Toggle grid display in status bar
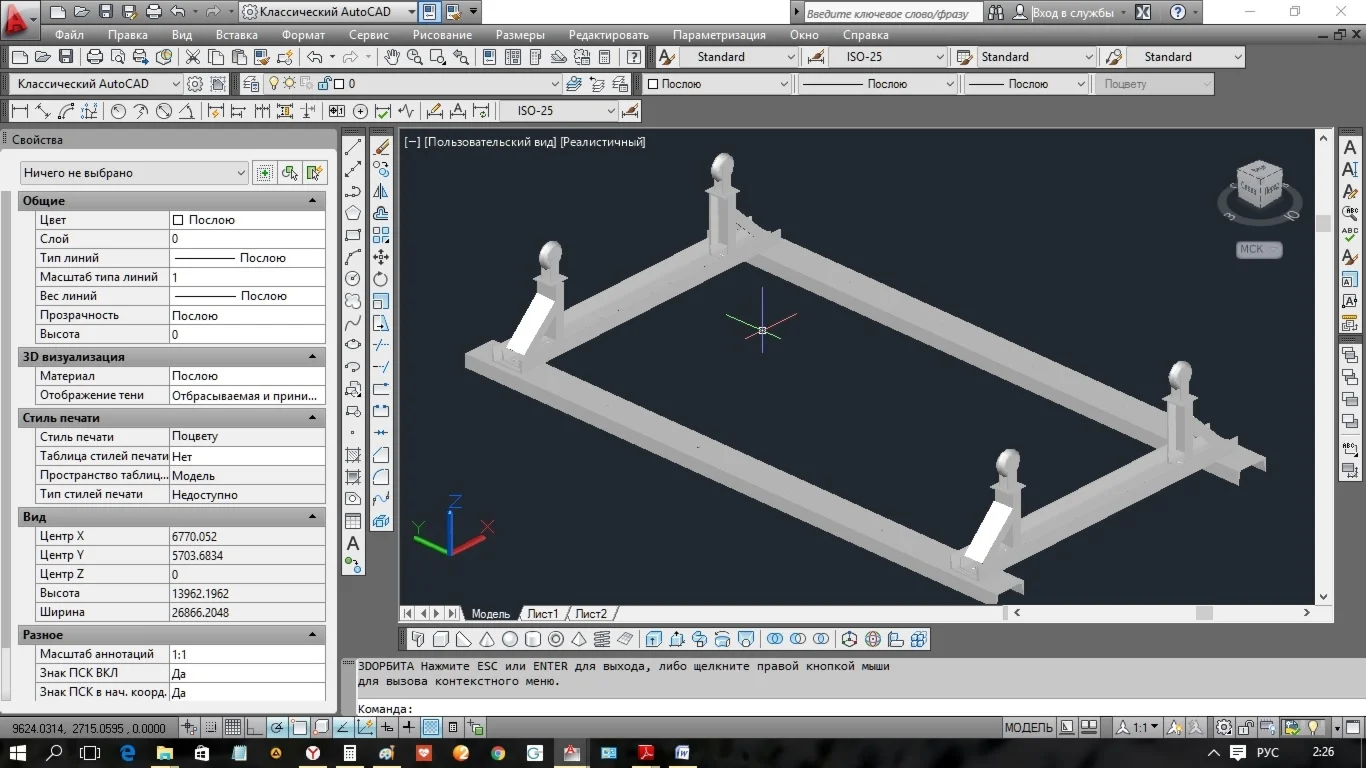 232,728
